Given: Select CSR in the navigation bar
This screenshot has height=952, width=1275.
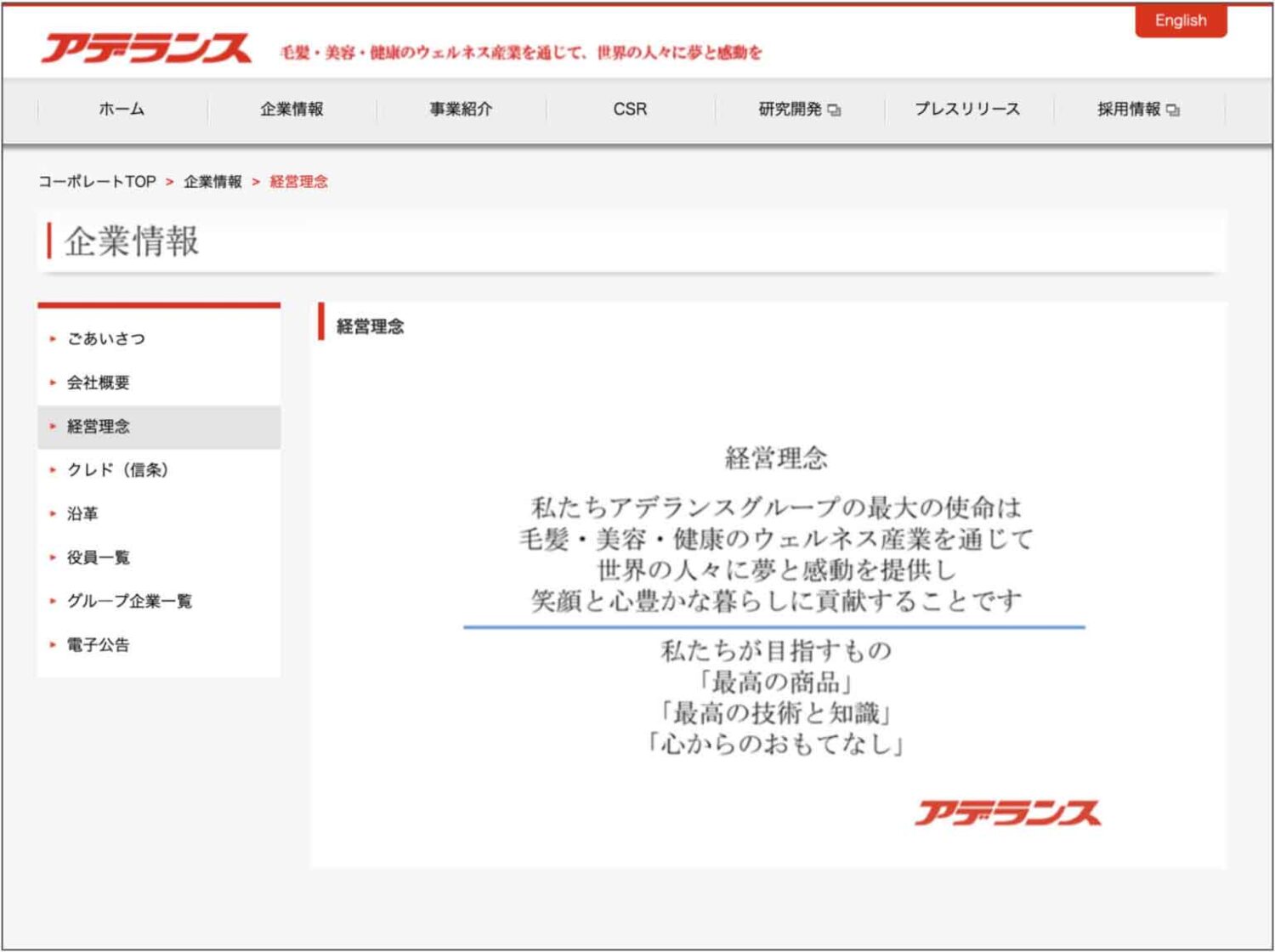Looking at the screenshot, I should pyautogui.click(x=630, y=109).
